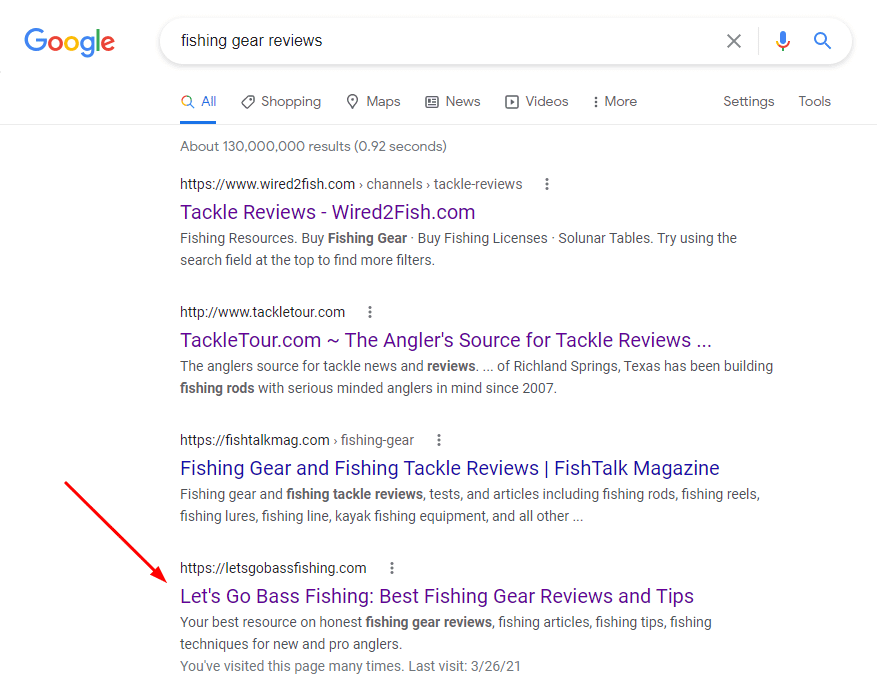Open options menu for tackletour.com result

(x=370, y=312)
